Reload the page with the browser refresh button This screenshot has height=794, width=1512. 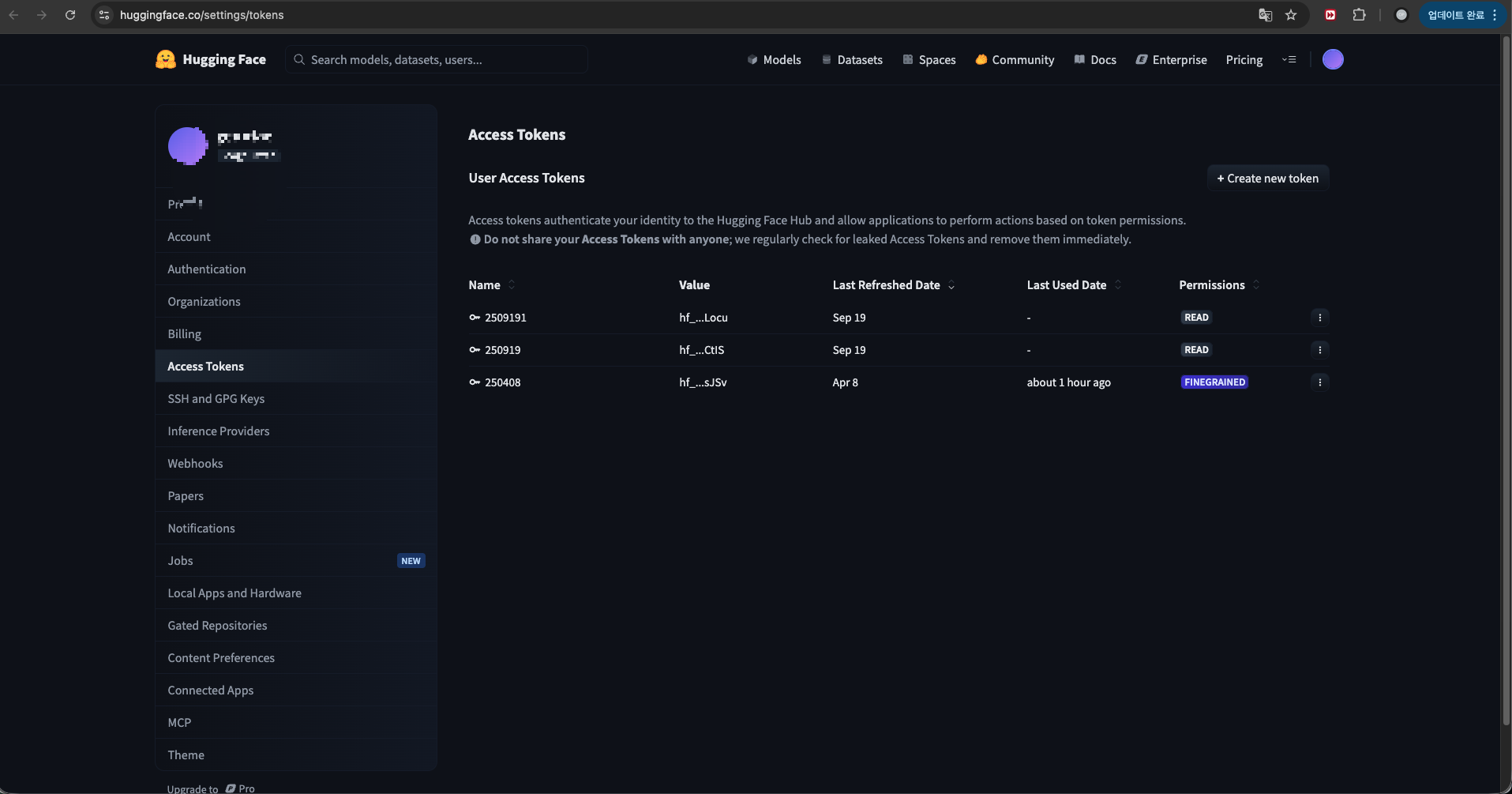(70, 15)
